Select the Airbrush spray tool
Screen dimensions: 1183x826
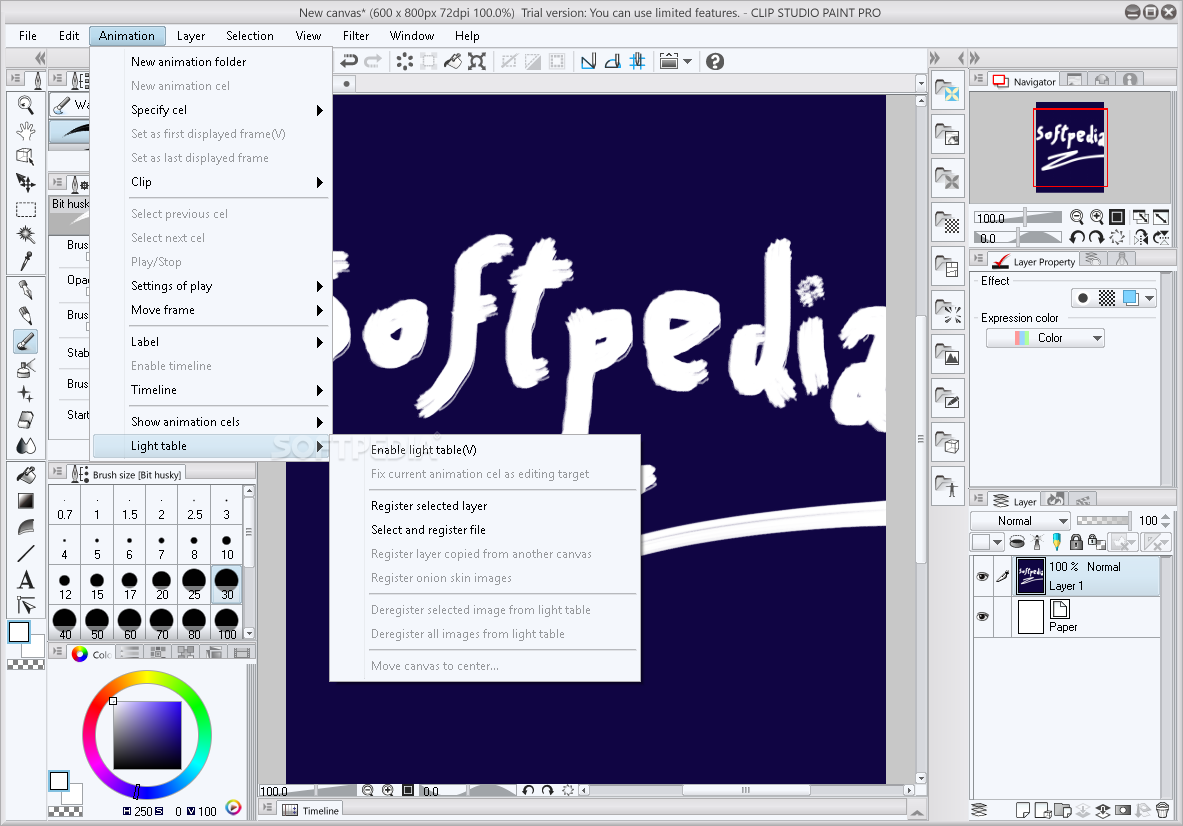click(25, 367)
